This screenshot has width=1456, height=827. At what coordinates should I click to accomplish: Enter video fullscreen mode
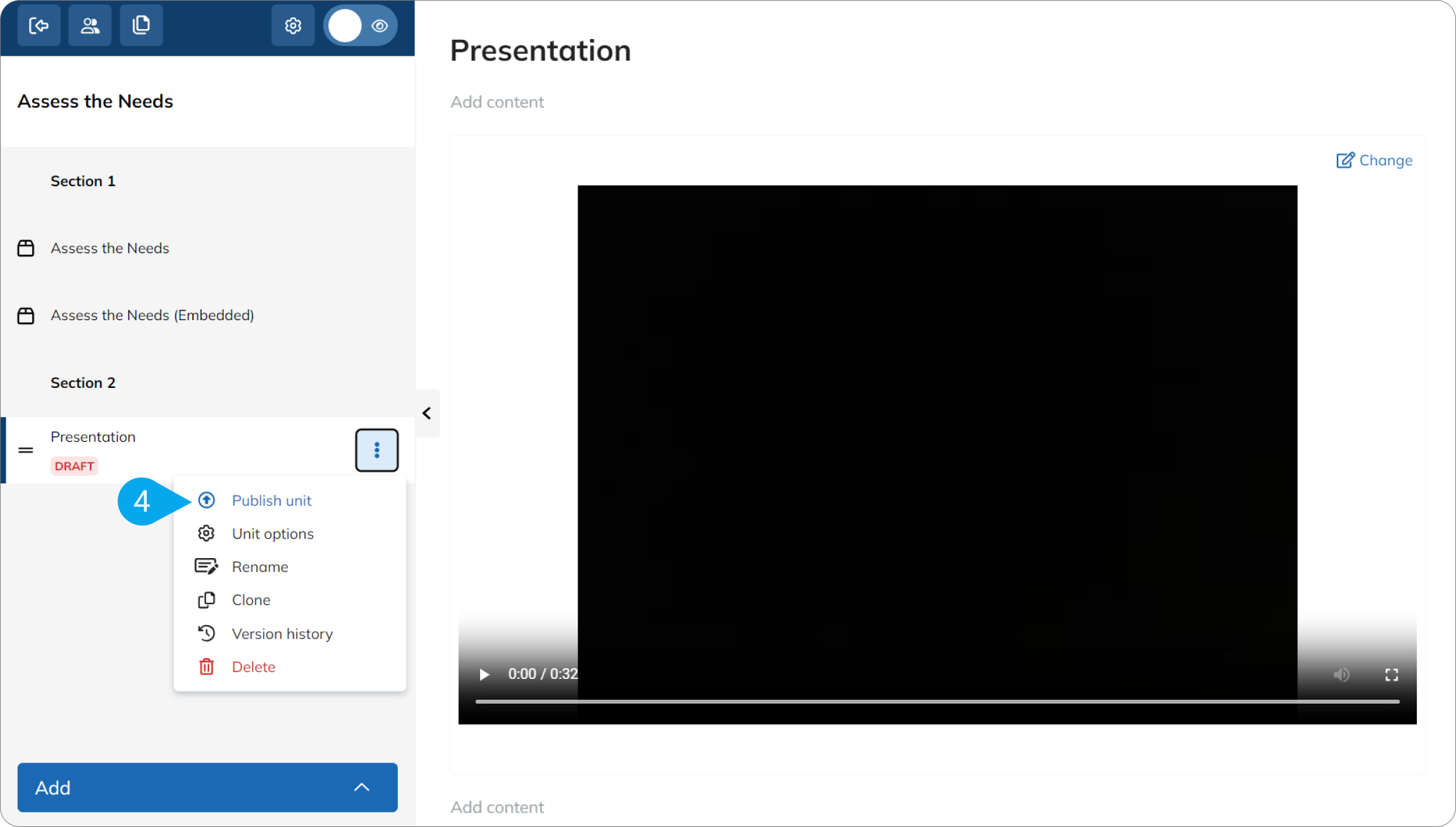pos(1391,675)
